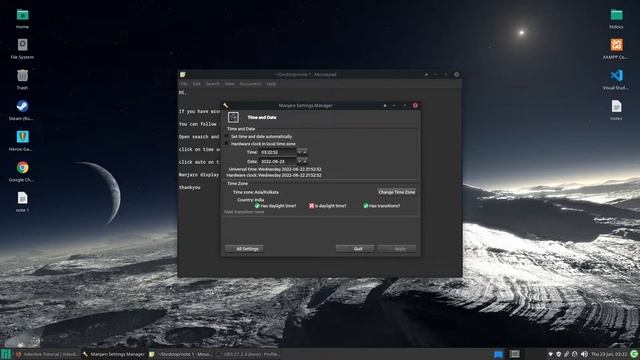Click the Universal time line text
This screenshot has height=360, width=640.
[275, 169]
